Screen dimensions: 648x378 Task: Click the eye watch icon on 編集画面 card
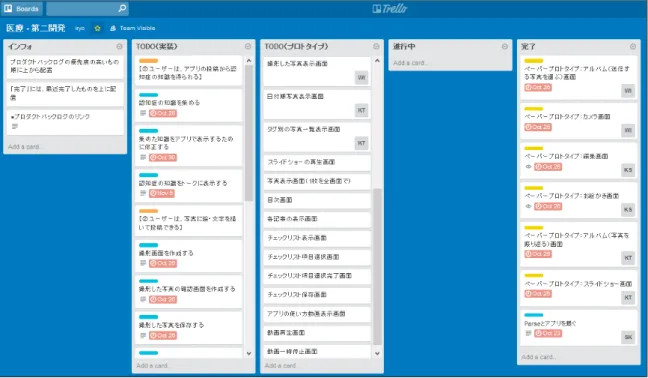(x=528, y=167)
